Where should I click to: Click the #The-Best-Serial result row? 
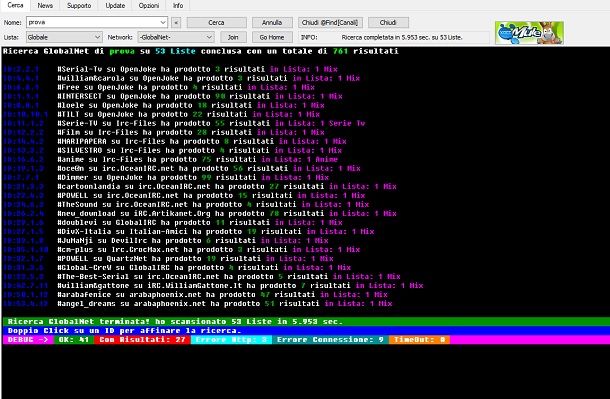point(229,276)
